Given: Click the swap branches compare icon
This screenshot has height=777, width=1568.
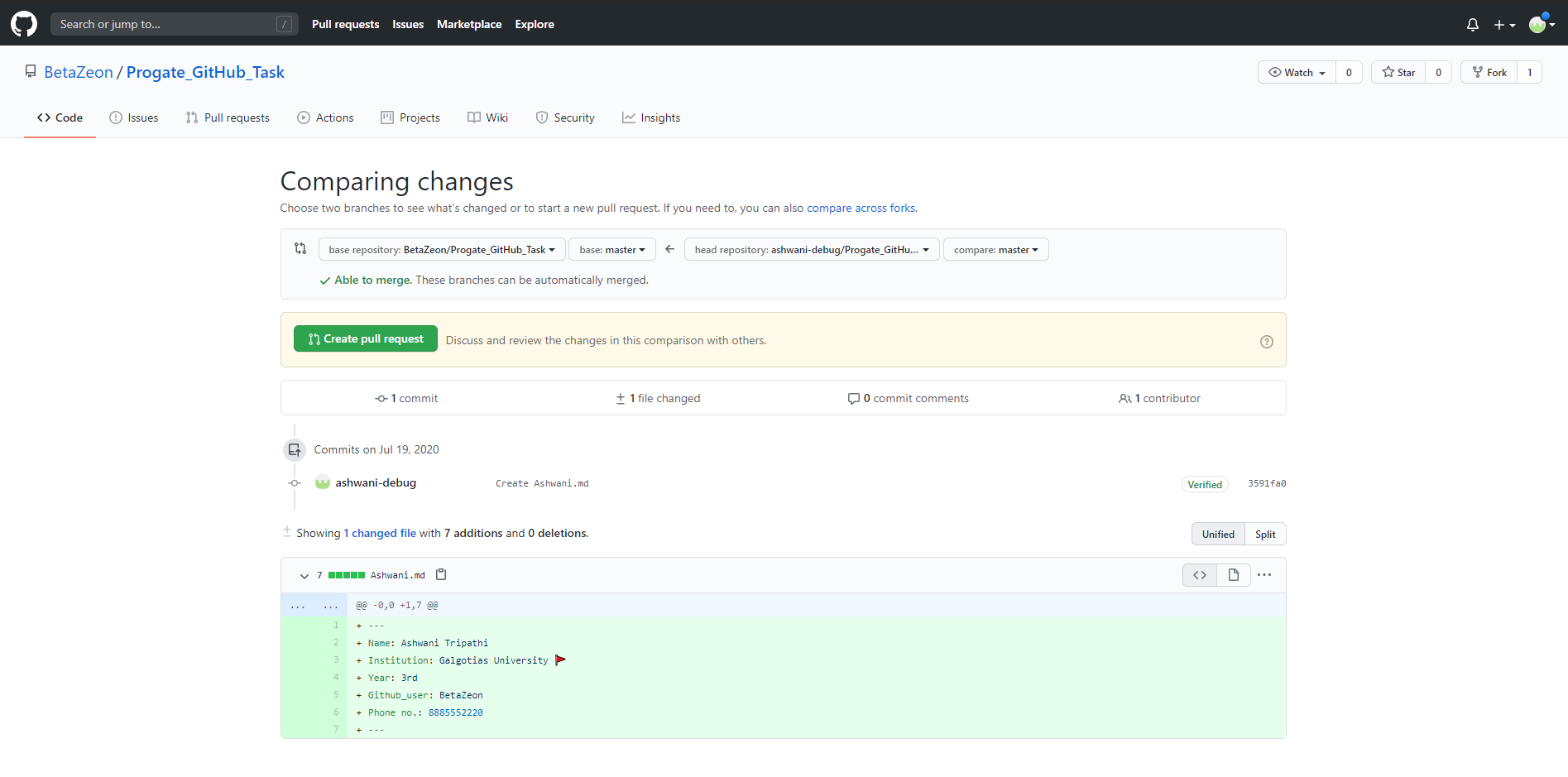Looking at the screenshot, I should tap(300, 249).
